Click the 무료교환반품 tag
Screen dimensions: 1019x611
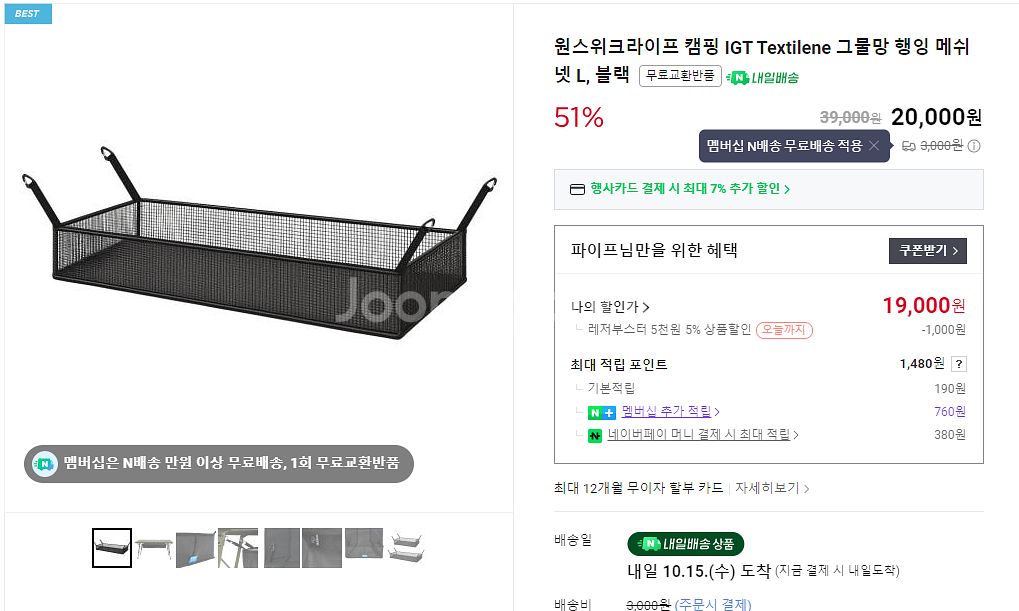680,76
